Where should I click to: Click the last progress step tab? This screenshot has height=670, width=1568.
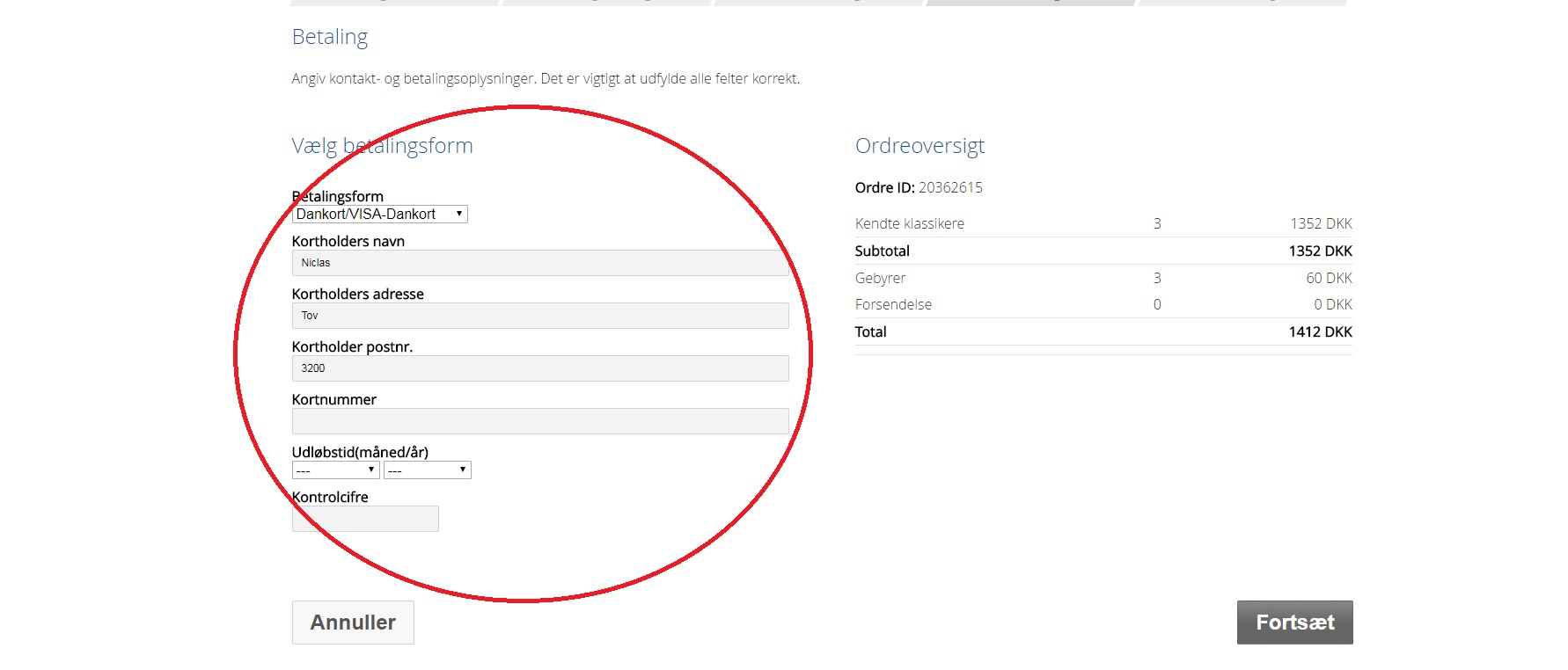point(1242,3)
